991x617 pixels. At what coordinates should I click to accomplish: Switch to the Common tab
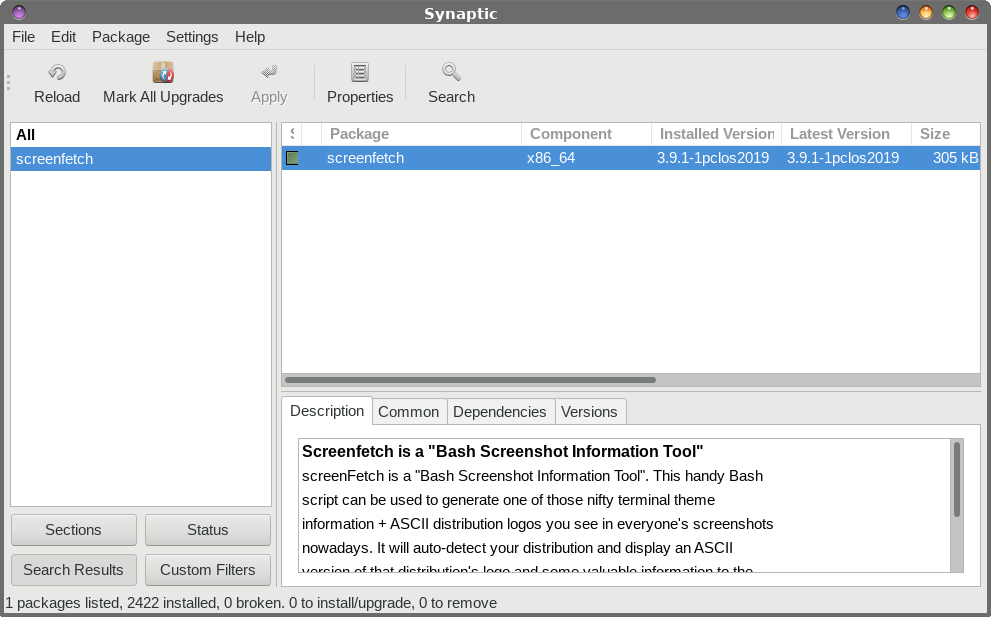(408, 412)
